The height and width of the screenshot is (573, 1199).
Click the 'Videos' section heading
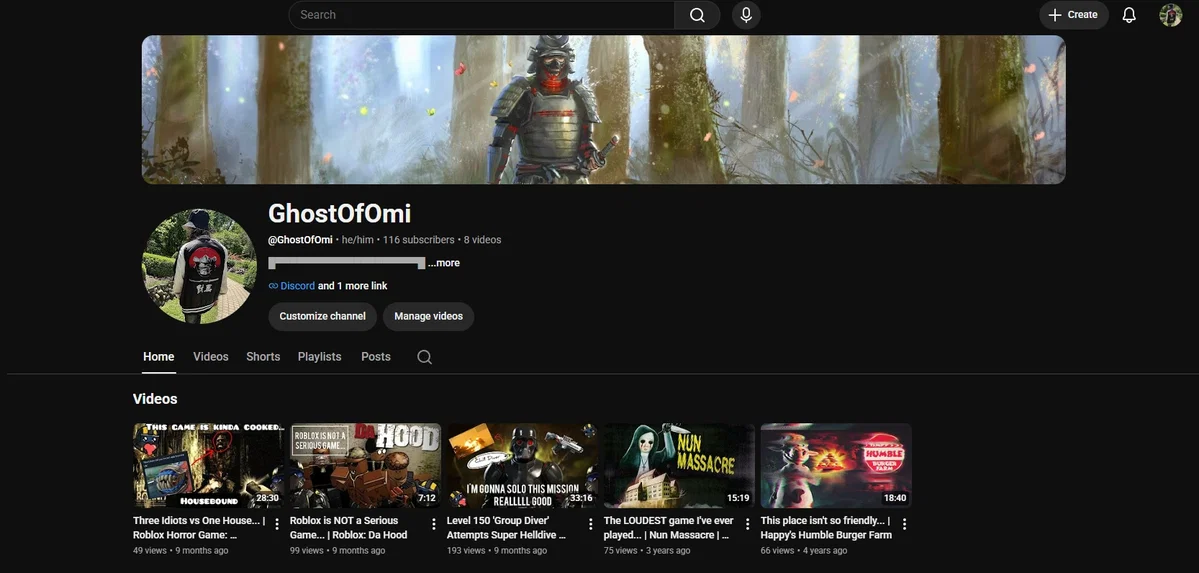(155, 399)
